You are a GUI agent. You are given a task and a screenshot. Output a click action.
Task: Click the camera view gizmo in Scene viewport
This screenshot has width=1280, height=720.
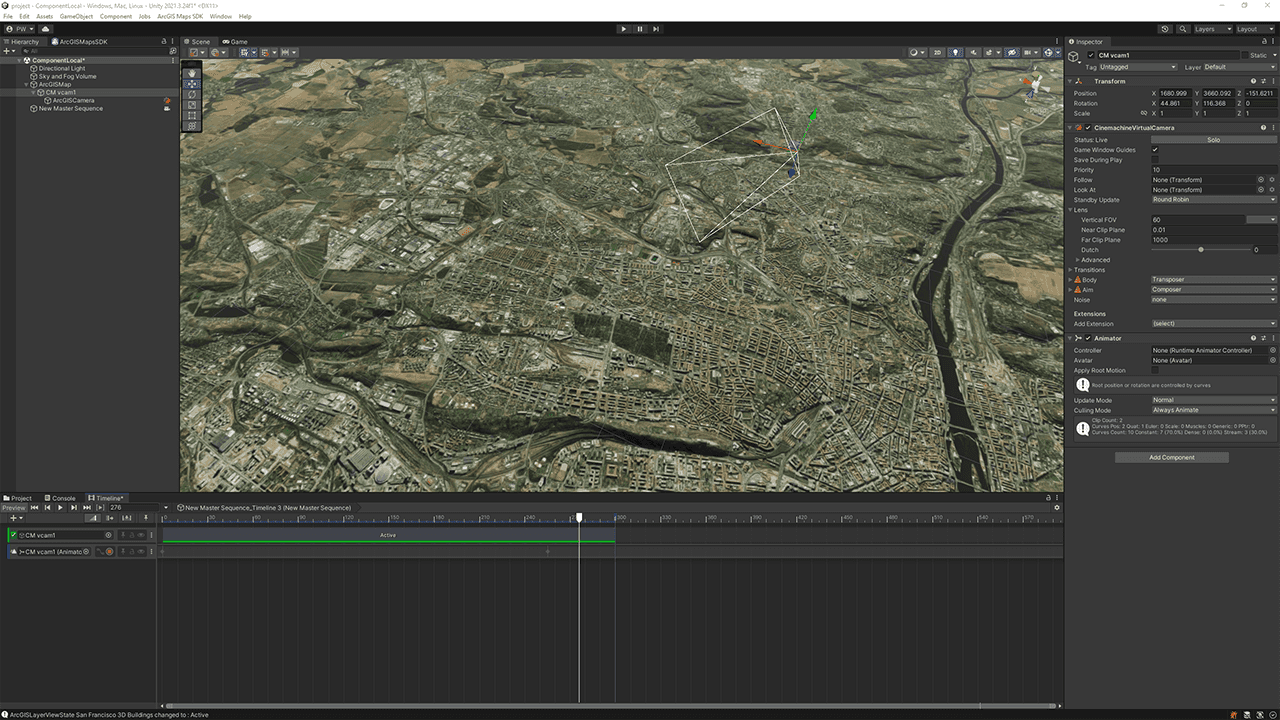click(x=1035, y=85)
